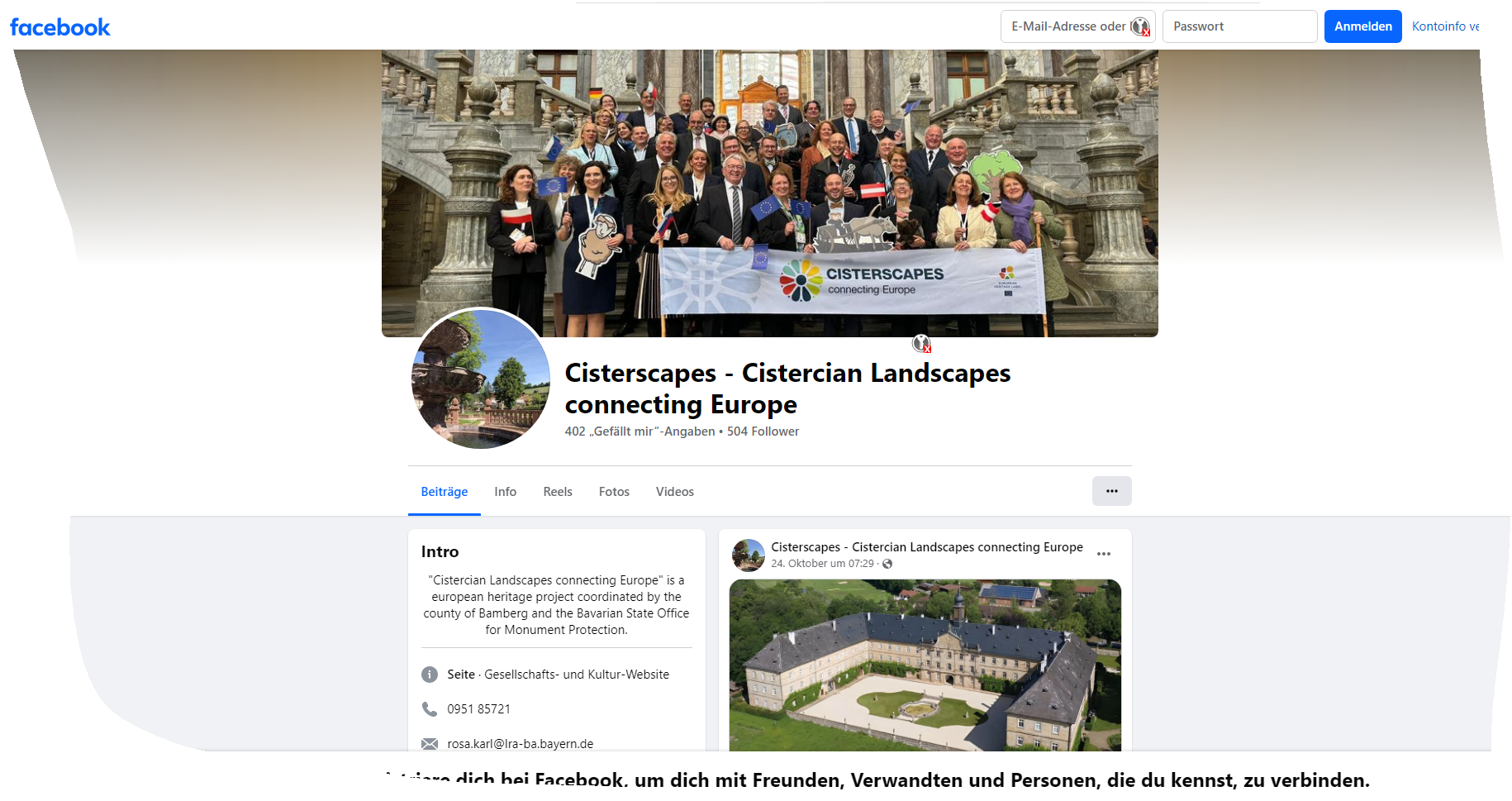The image size is (1512, 801).
Task: Open the post's three-dot menu
Action: pos(1104,554)
